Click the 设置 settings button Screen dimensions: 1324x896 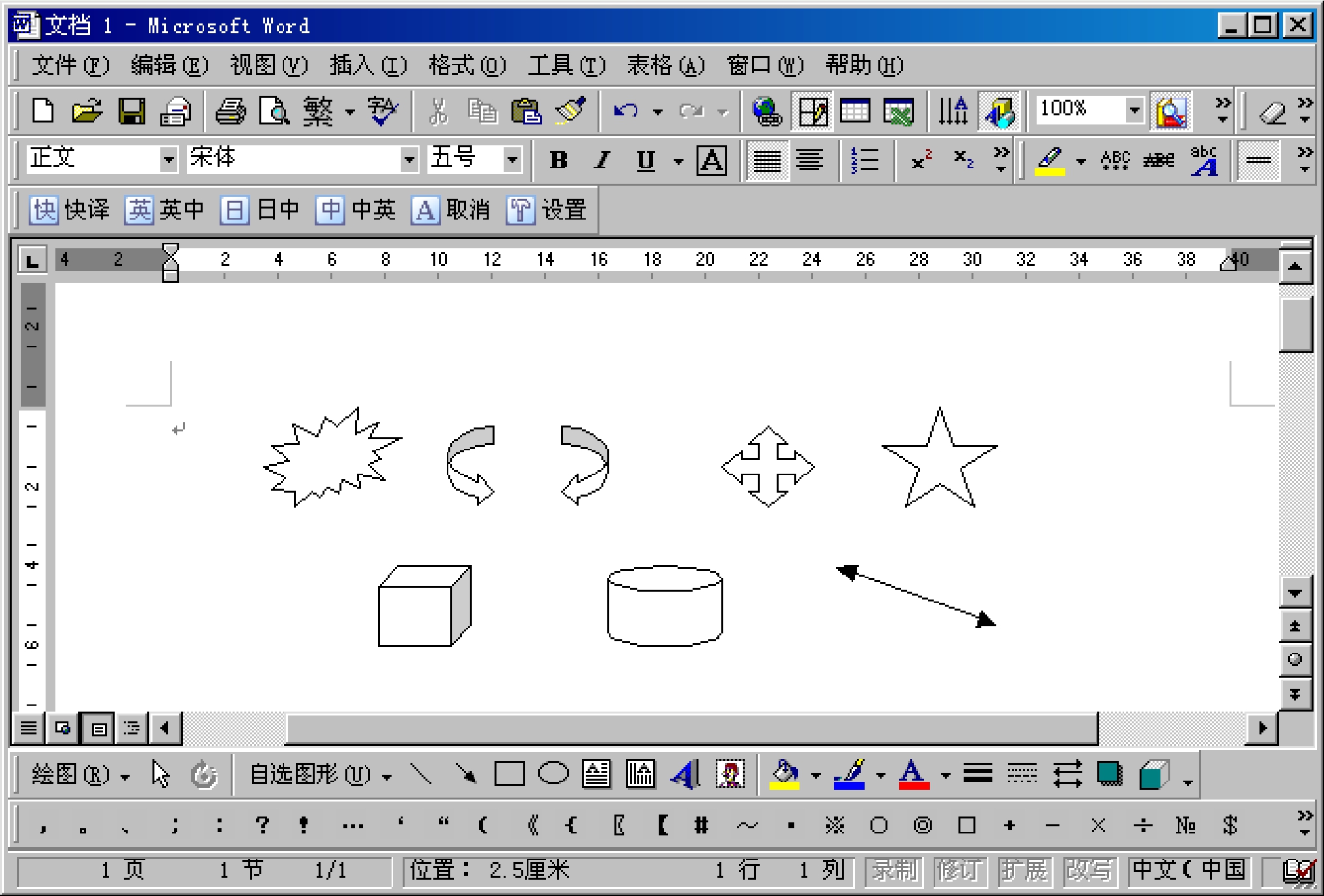tap(546, 210)
